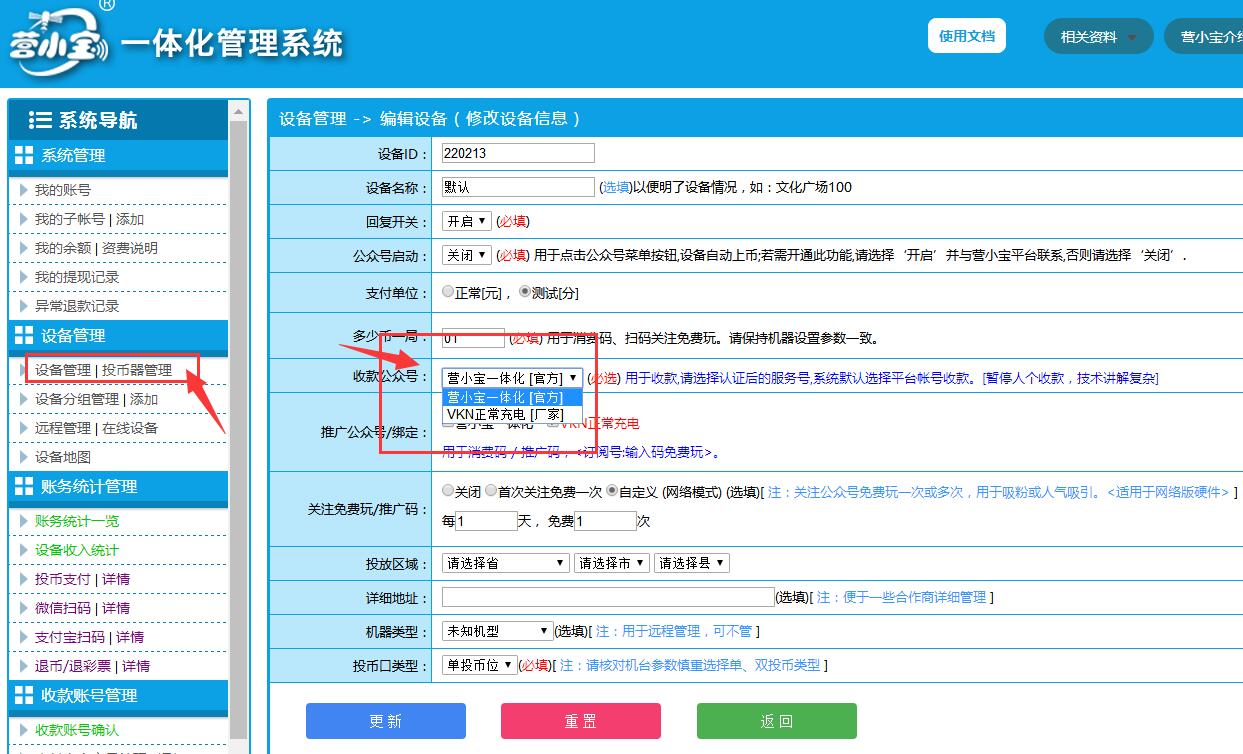Expand the 相关资料 dropdown menu
The height and width of the screenshot is (754, 1243).
(1098, 37)
